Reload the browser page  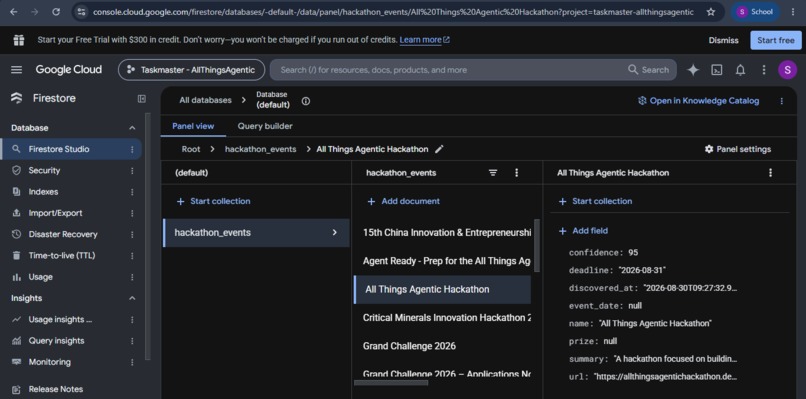pyautogui.click(x=56, y=12)
